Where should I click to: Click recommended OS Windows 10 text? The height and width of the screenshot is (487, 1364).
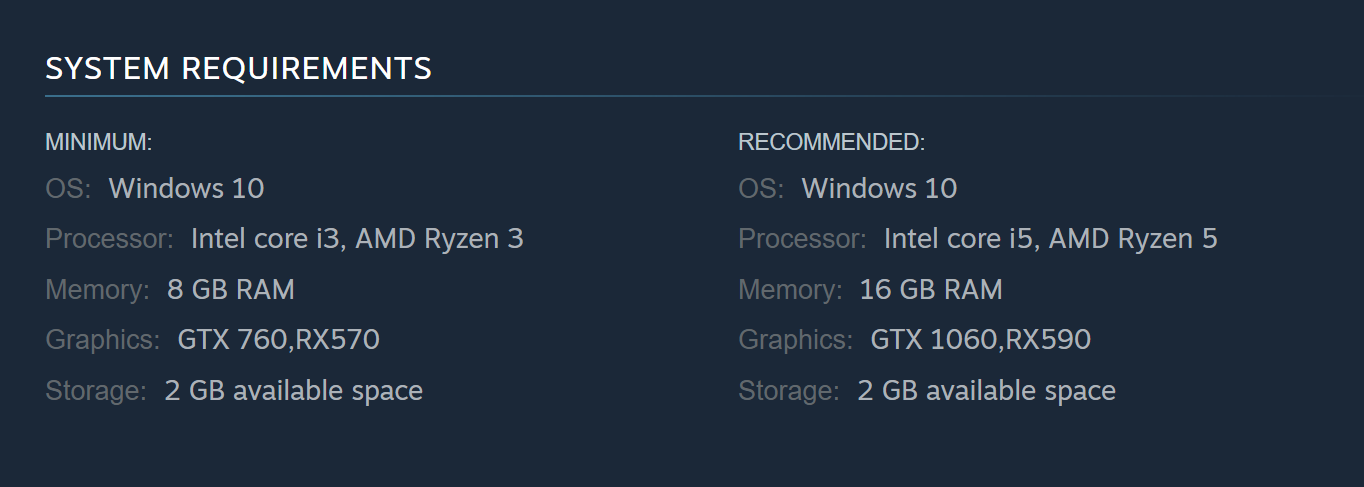pos(879,188)
